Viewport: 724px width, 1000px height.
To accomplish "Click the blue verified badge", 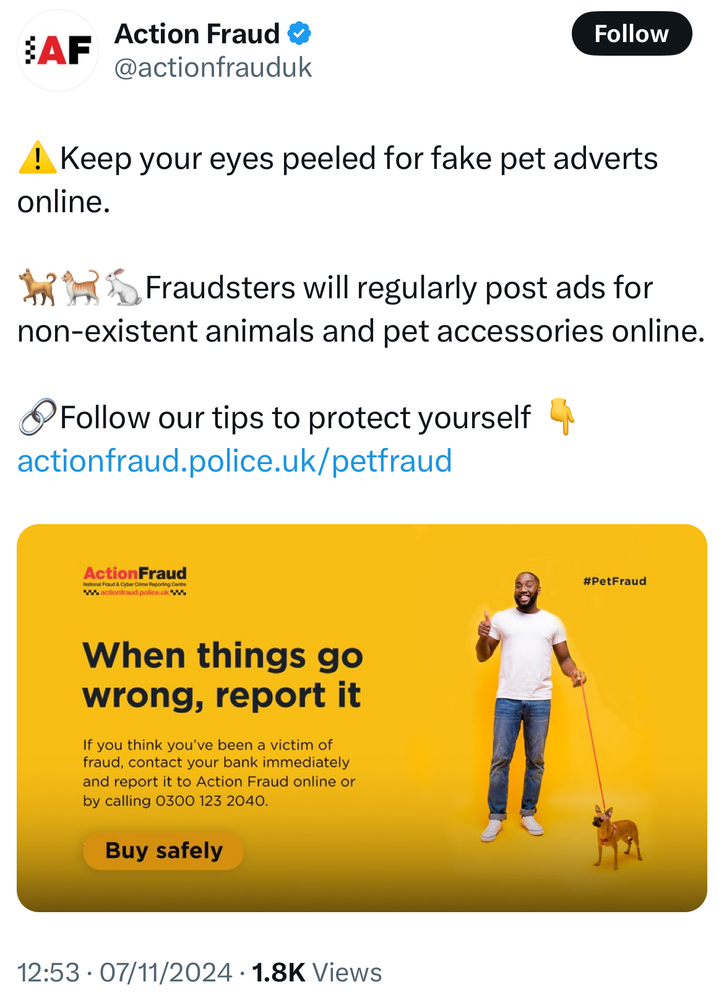I will pyautogui.click(x=299, y=34).
